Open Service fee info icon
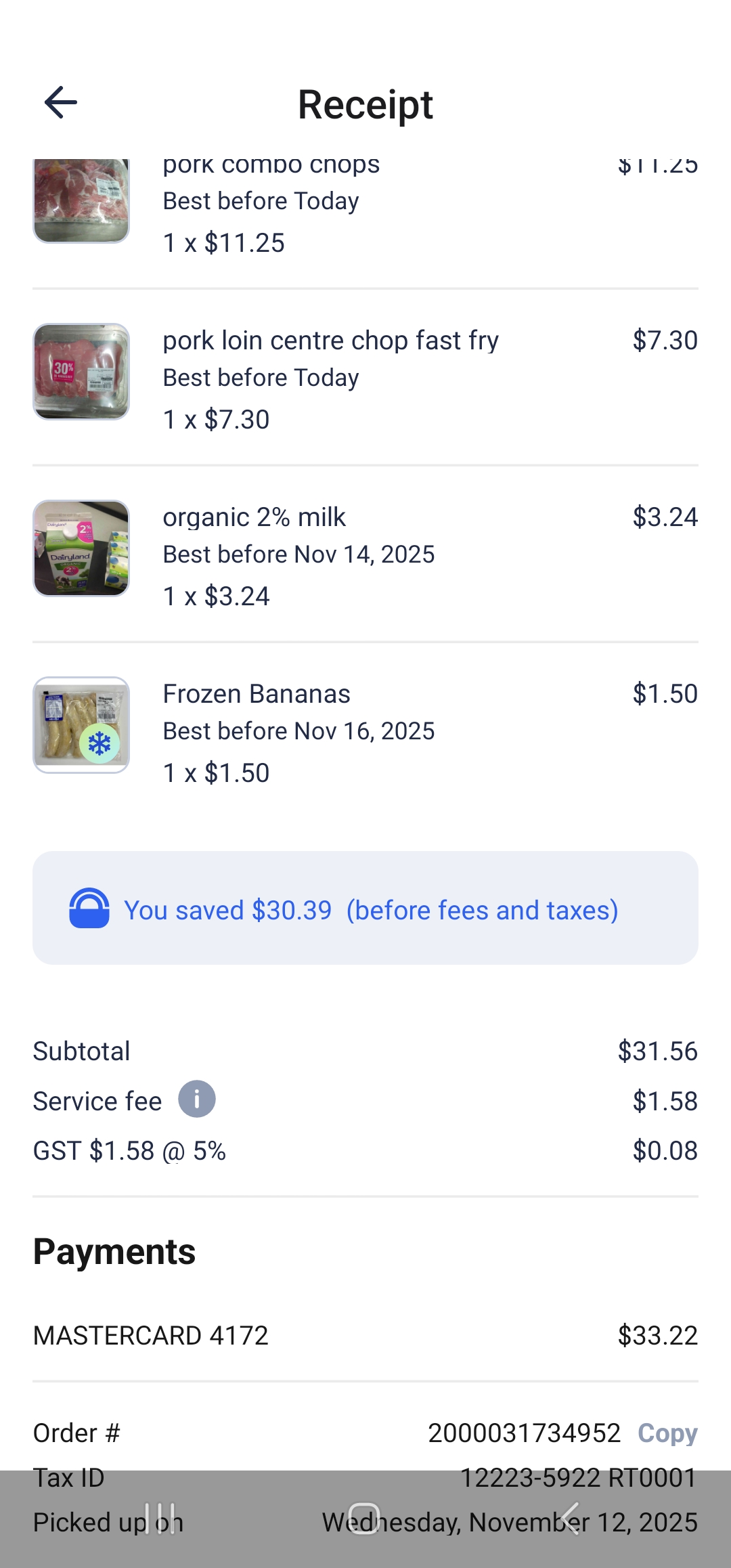 coord(196,1099)
